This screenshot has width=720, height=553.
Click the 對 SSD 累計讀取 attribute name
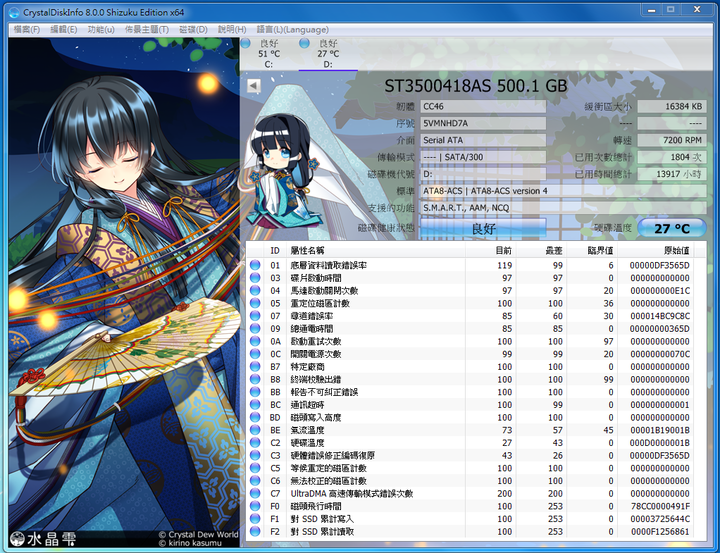click(322, 531)
